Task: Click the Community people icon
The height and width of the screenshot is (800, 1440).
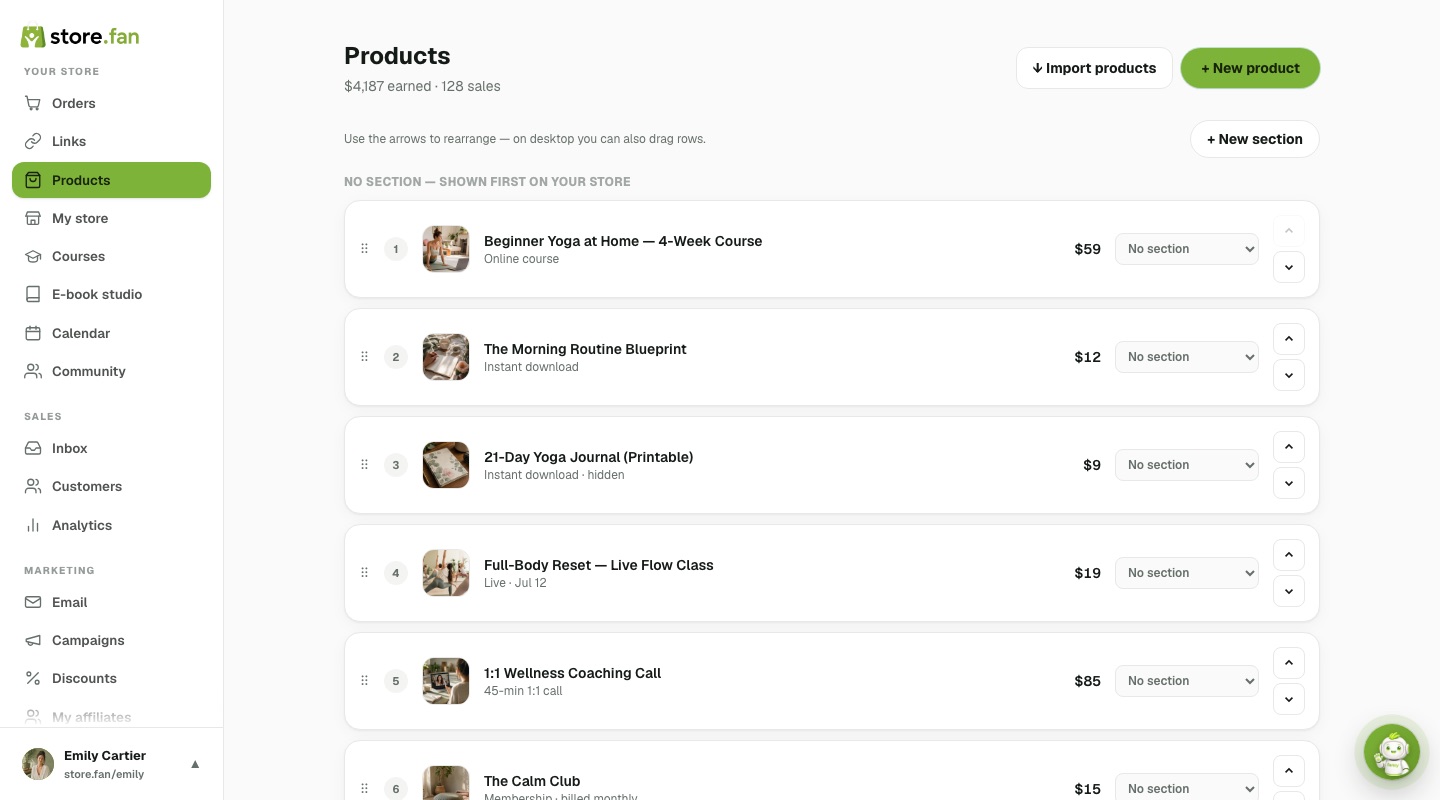Action: pyautogui.click(x=33, y=371)
